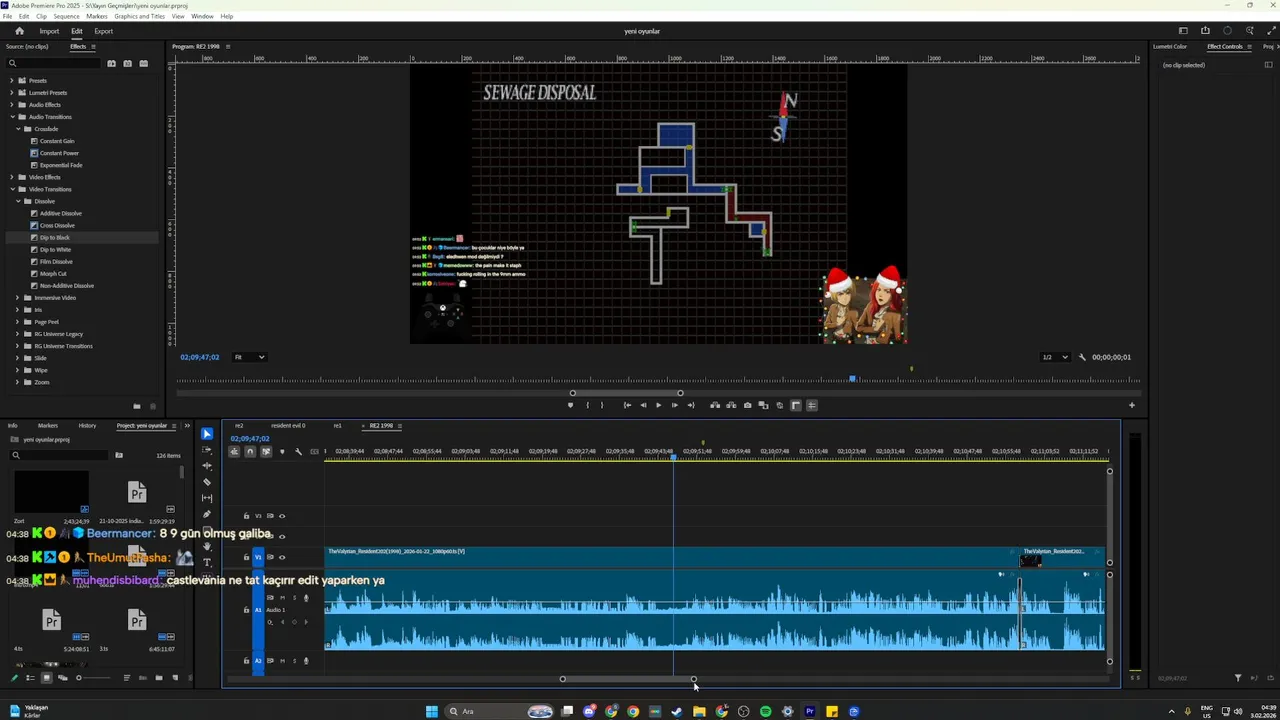This screenshot has height=720, width=1280.
Task: Mute track A1
Action: (282, 598)
